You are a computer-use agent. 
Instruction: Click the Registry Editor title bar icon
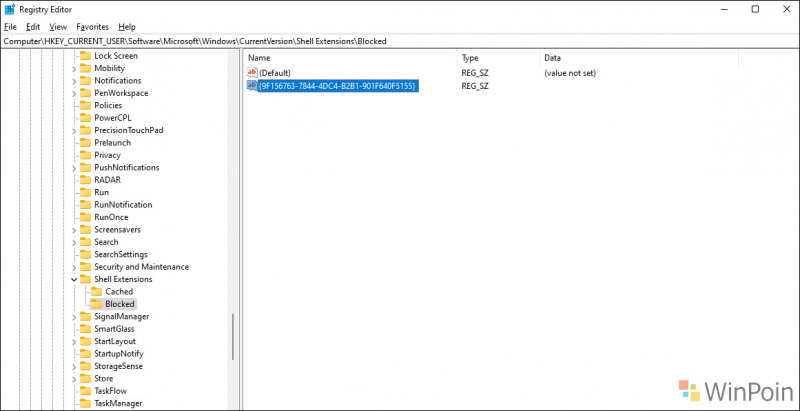[x=9, y=9]
